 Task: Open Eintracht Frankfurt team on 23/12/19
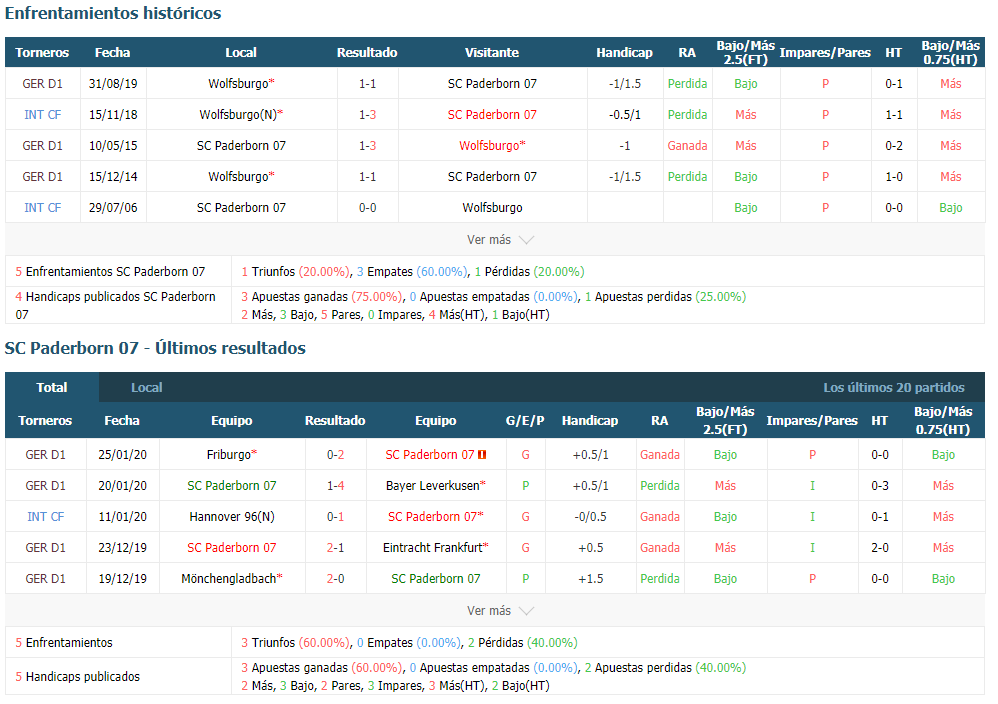(x=435, y=547)
